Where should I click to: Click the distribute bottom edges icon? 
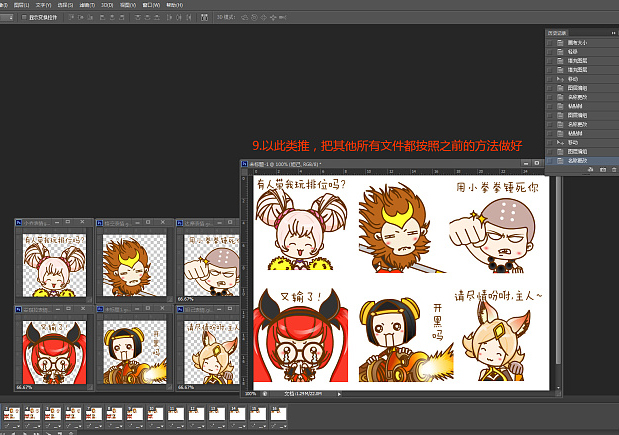(x=157, y=17)
